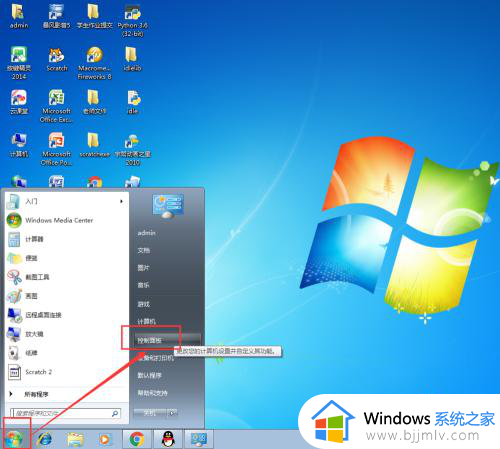Launch the idle Python desktop shortcut
The width and height of the screenshot is (500, 449).
point(133,102)
